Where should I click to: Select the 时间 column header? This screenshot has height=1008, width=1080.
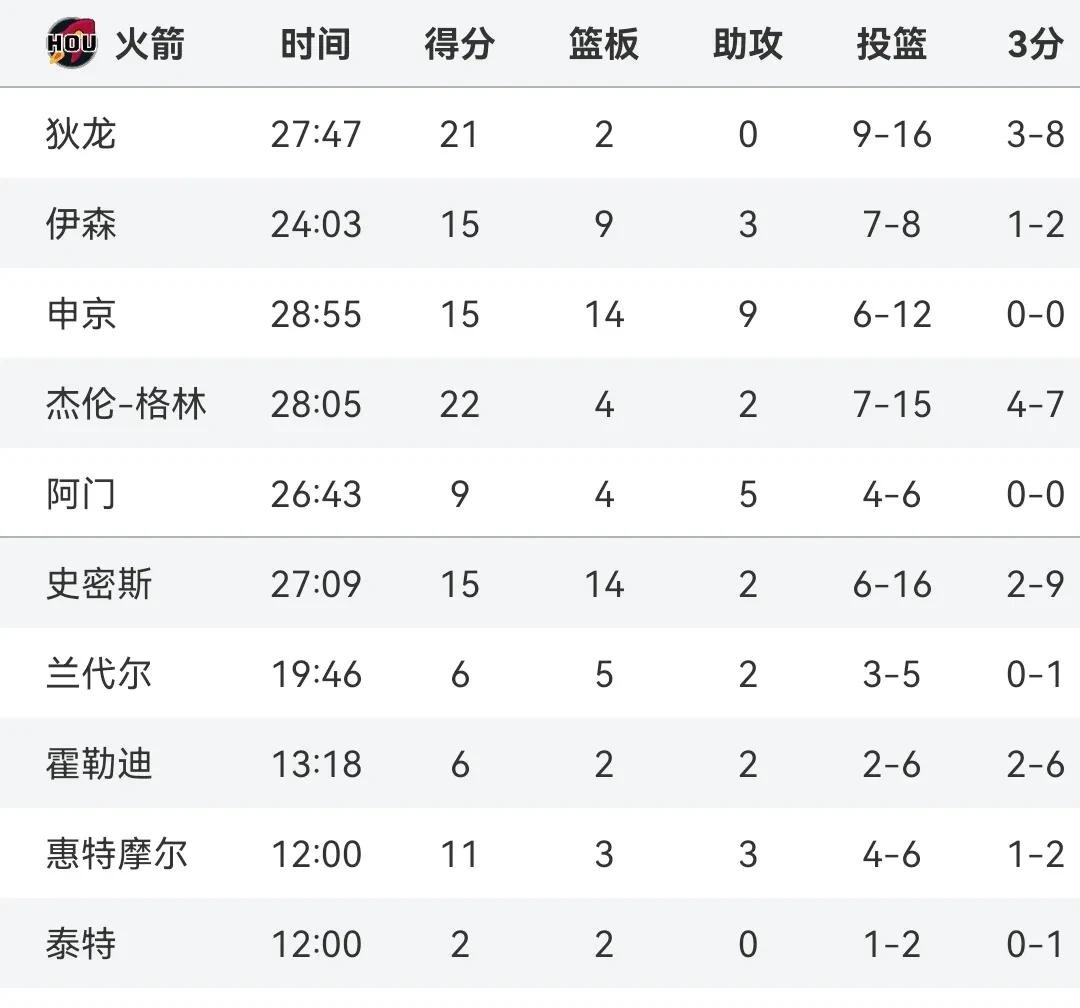pyautogui.click(x=315, y=44)
